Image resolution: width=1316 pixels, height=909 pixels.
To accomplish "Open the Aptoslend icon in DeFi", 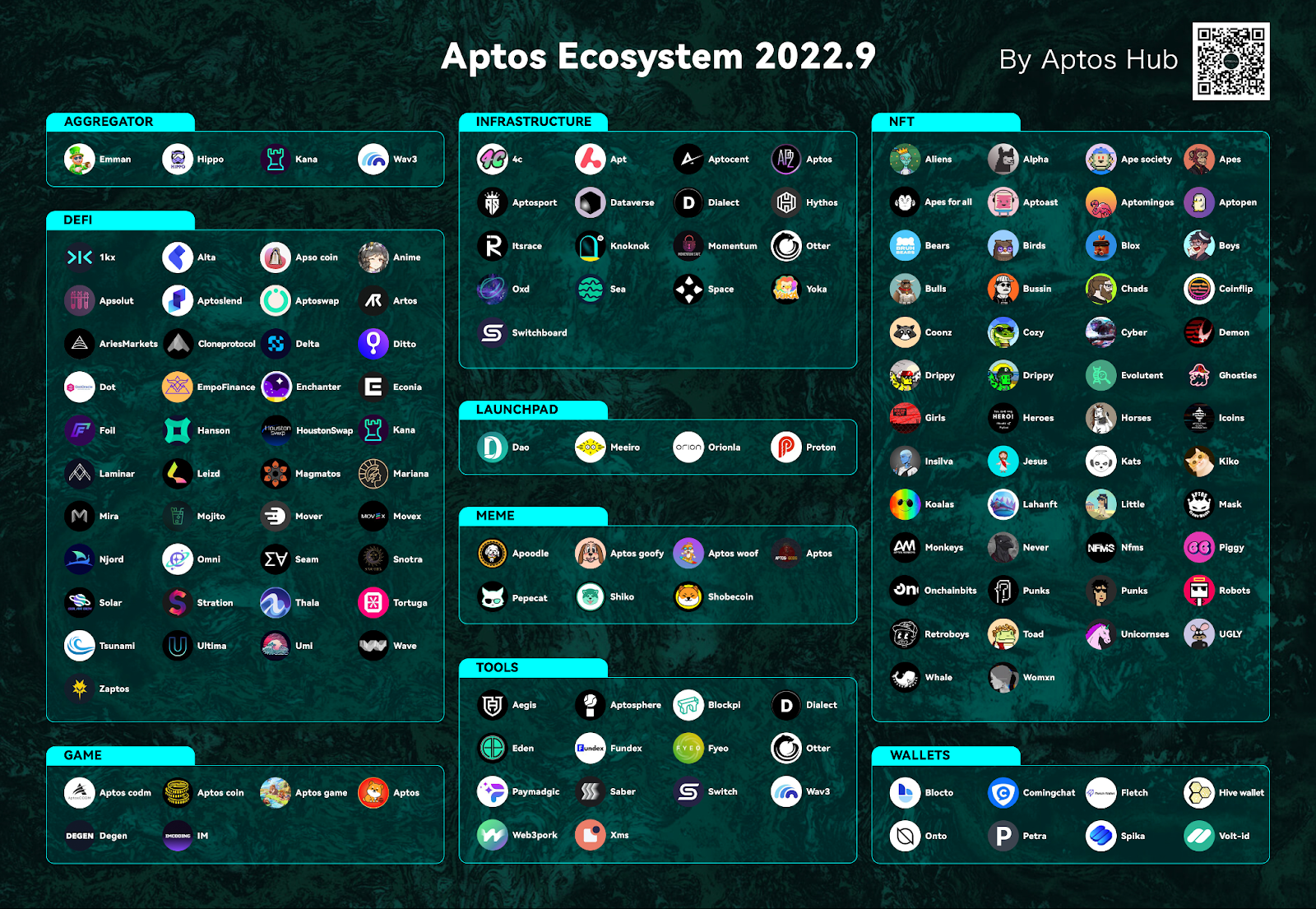I will [178, 301].
